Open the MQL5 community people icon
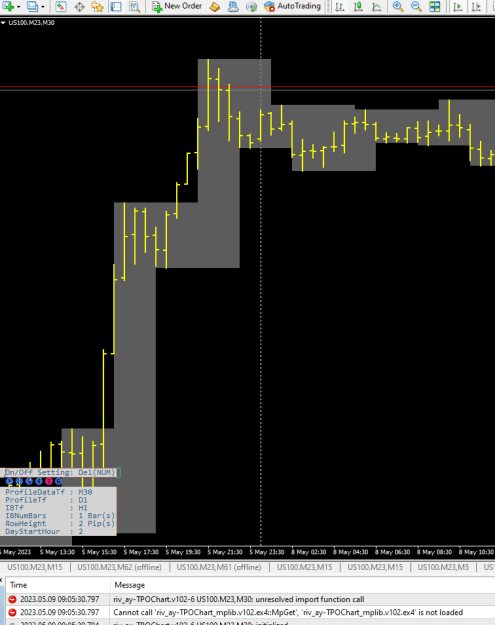Image resolution: width=495 pixels, height=625 pixels. point(233,6)
